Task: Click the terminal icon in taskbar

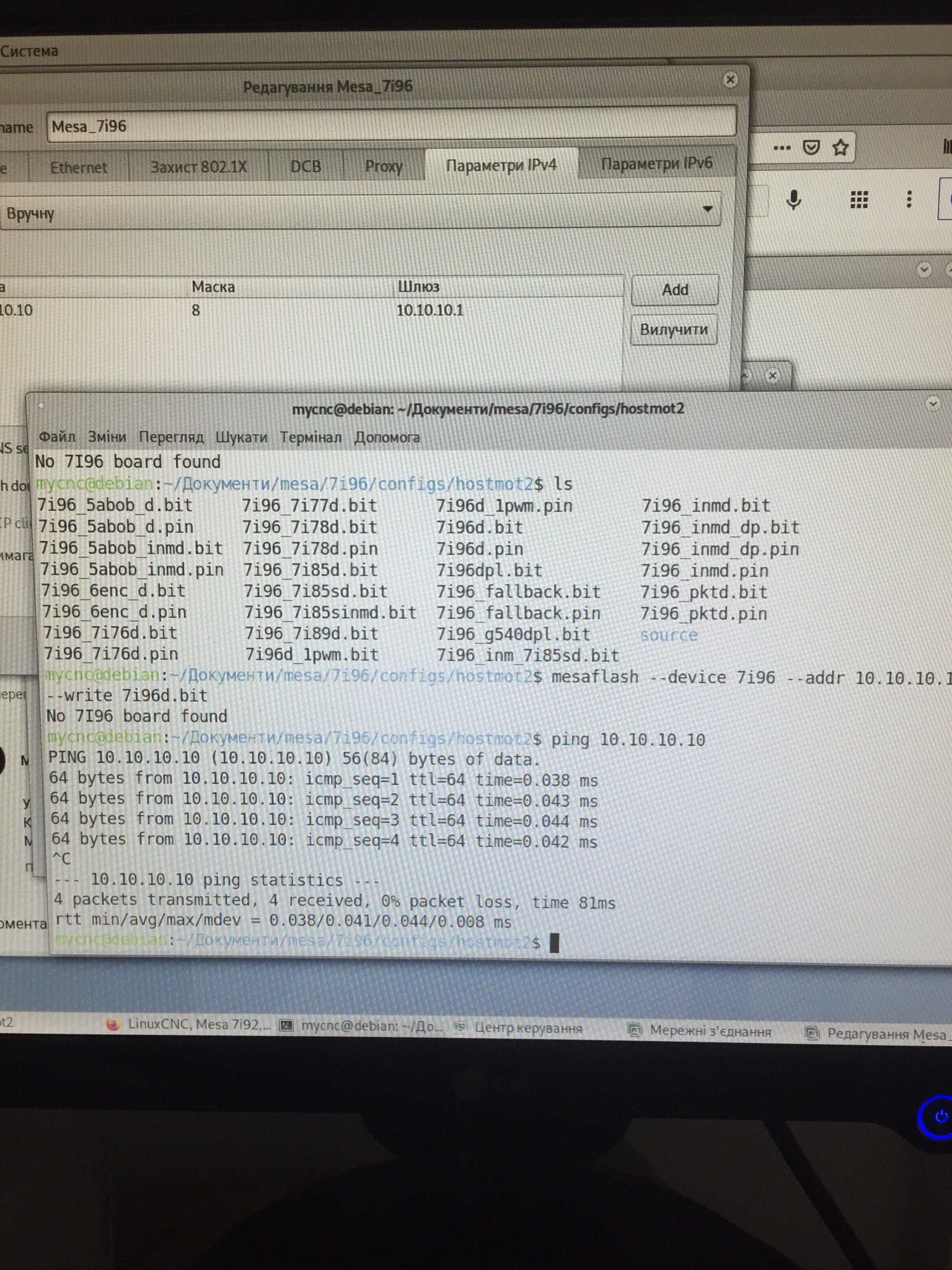Action: coord(286,1026)
